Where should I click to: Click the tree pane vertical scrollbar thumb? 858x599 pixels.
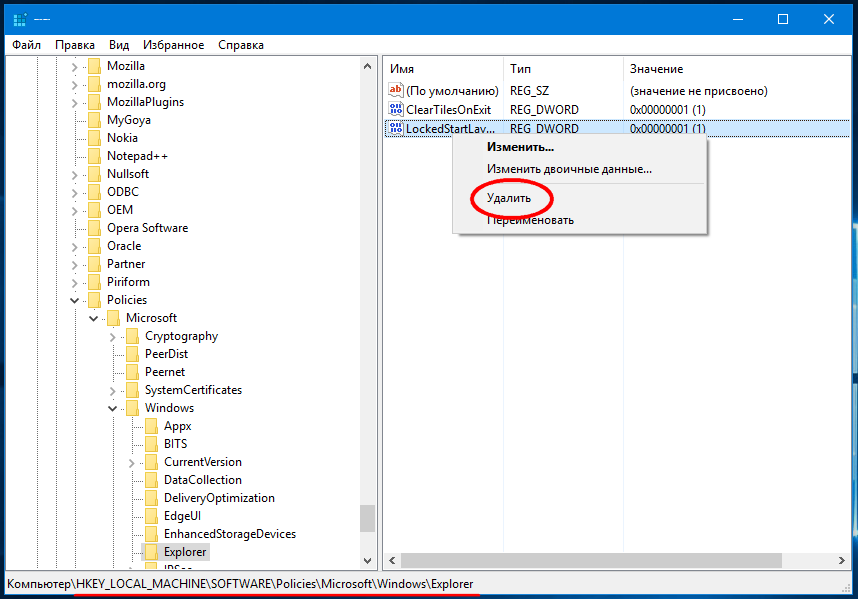[367, 518]
